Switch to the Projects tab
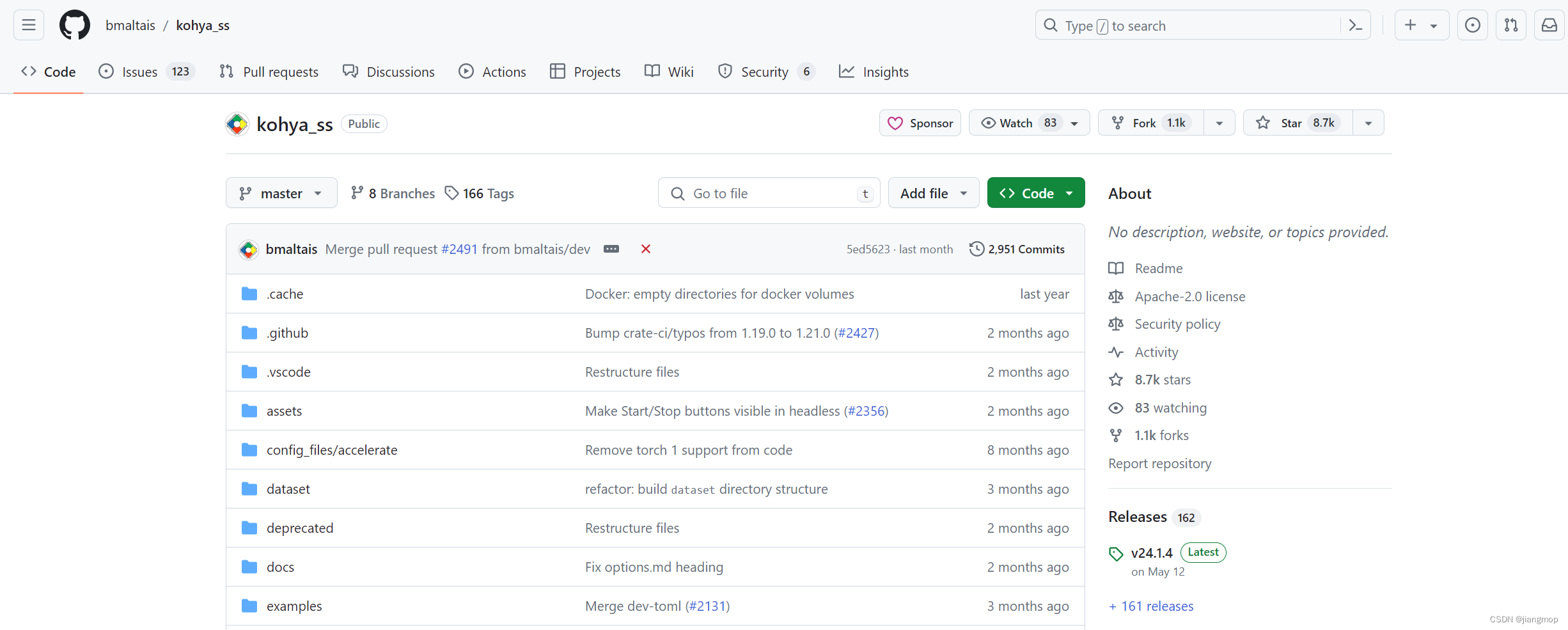 click(585, 72)
